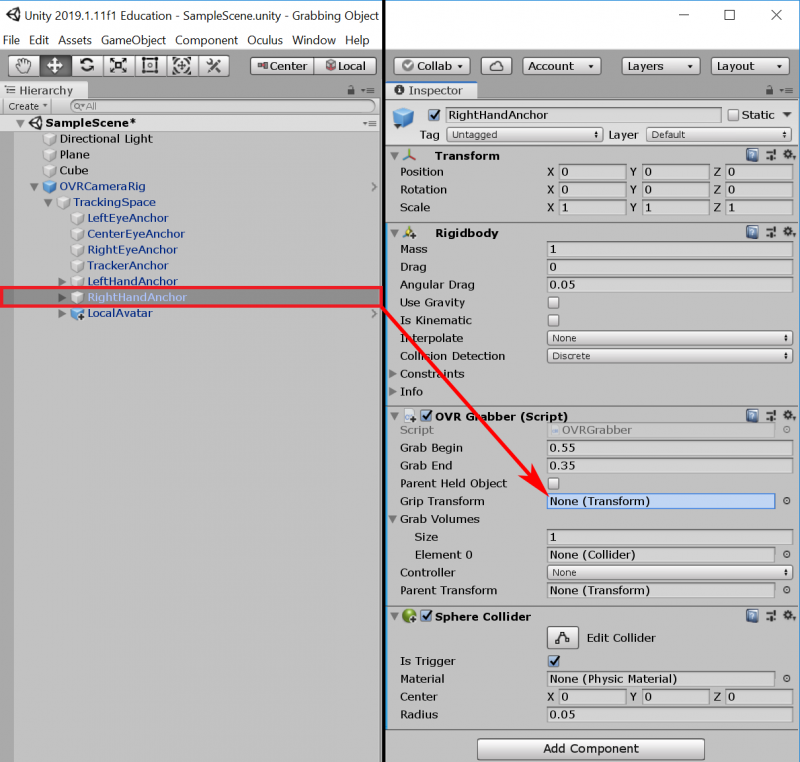Disable the Sphere Collider component checkbox
The width and height of the screenshot is (800, 762).
pyautogui.click(x=427, y=616)
